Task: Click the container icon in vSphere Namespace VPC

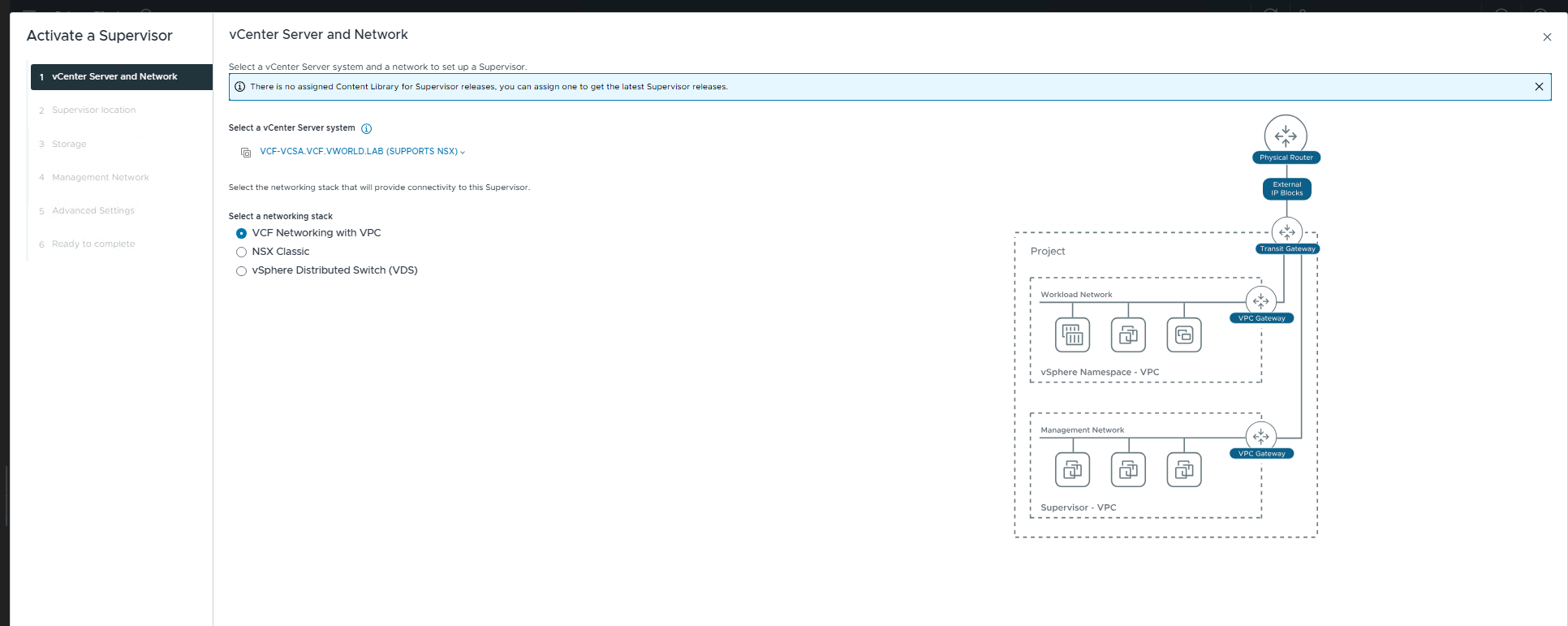Action: [x=1072, y=335]
